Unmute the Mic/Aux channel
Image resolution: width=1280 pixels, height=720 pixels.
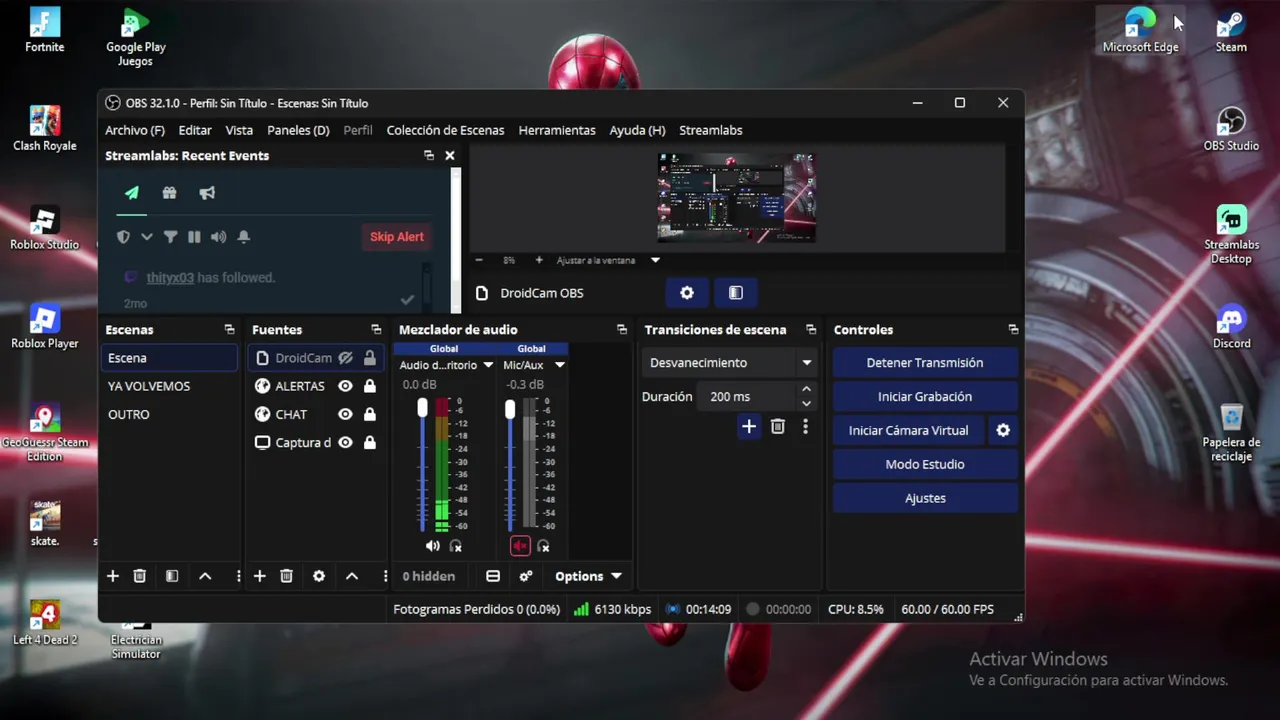click(520, 546)
